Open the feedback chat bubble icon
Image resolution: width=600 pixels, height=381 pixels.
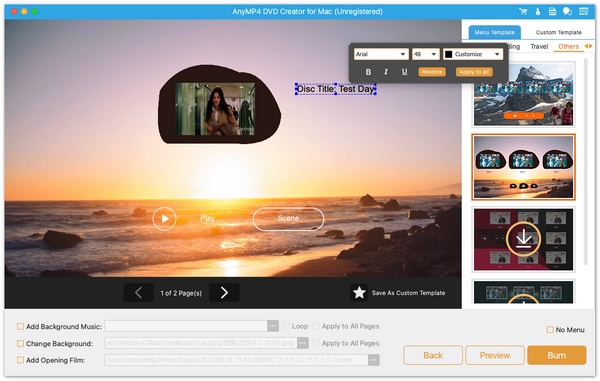(x=567, y=11)
